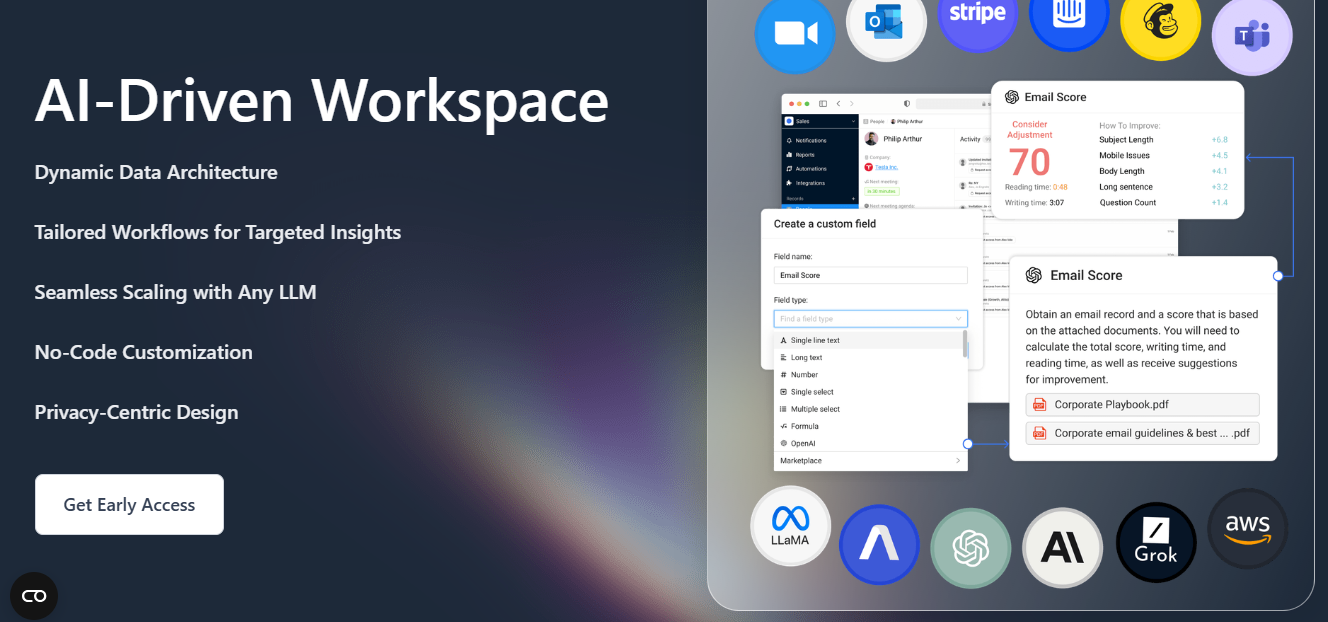1328x622 pixels.
Task: Click the AWS logo icon
Action: (1247, 528)
